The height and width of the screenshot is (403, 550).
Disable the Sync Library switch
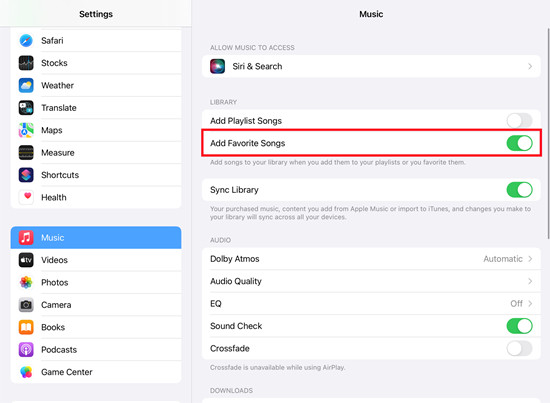[x=519, y=190]
